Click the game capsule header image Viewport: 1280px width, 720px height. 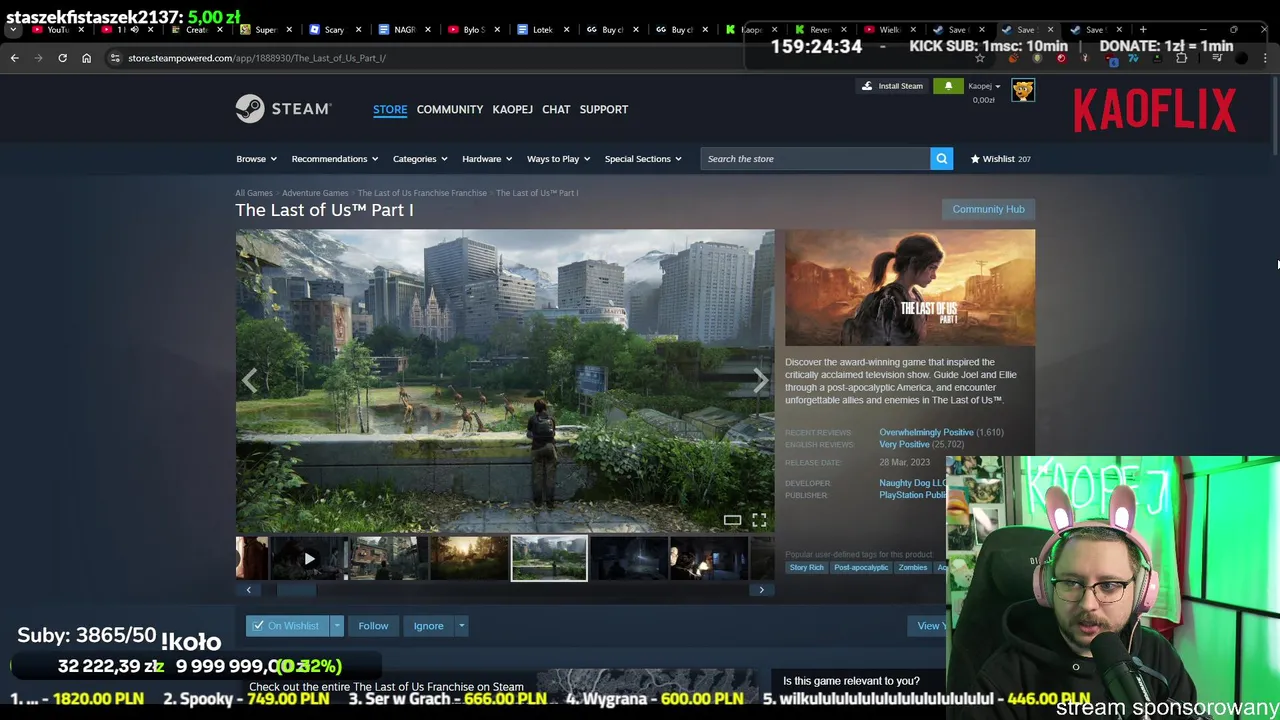pos(910,288)
